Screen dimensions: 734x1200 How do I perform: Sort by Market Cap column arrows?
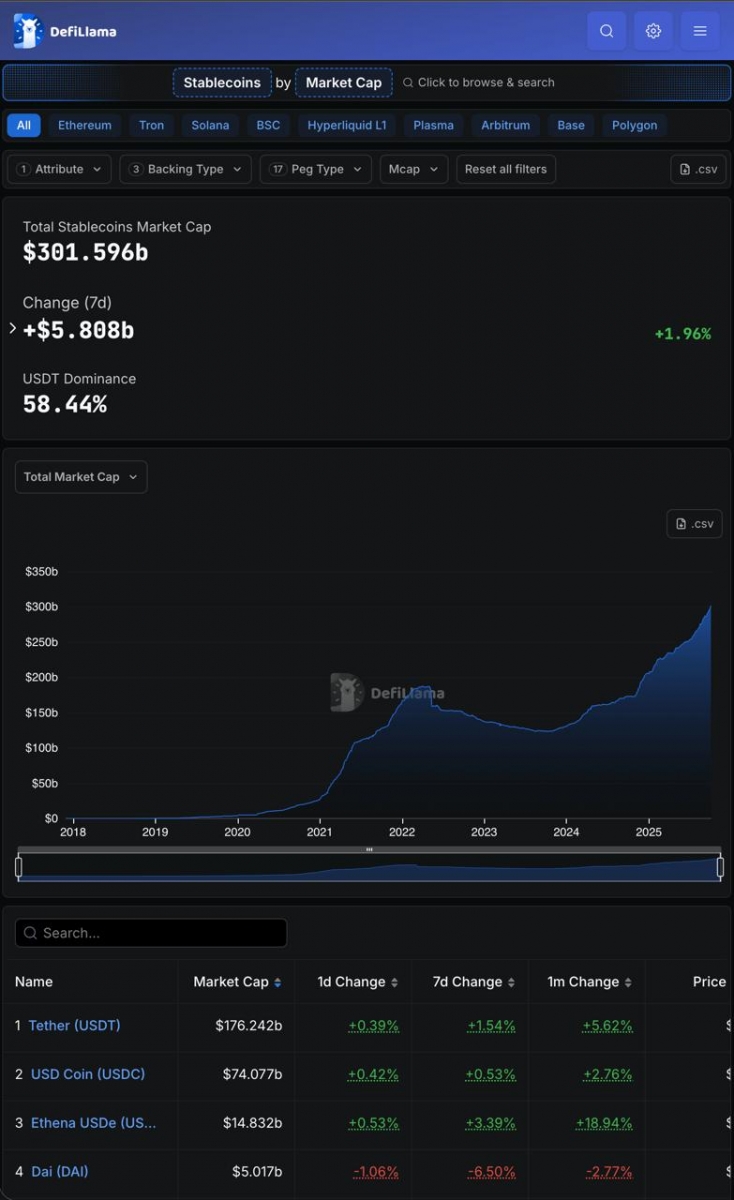coord(278,983)
